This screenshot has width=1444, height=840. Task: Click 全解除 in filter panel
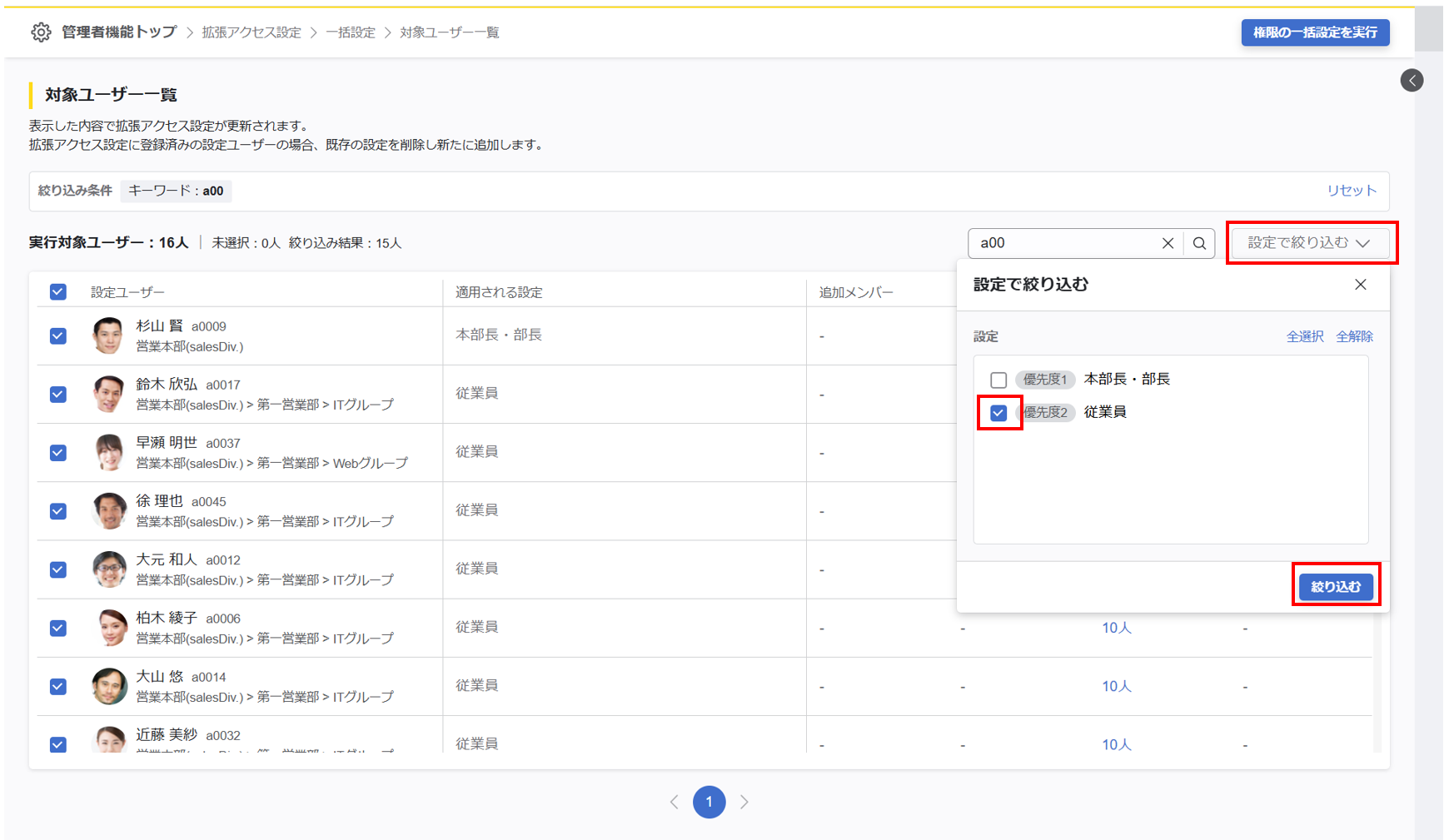[x=1354, y=336]
